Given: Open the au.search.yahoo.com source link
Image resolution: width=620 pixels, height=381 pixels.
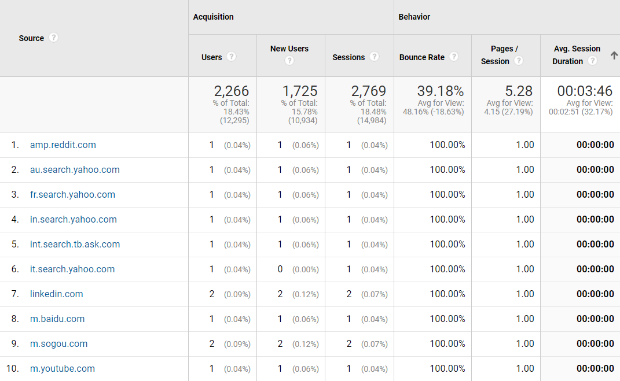Looking at the screenshot, I should (x=75, y=170).
